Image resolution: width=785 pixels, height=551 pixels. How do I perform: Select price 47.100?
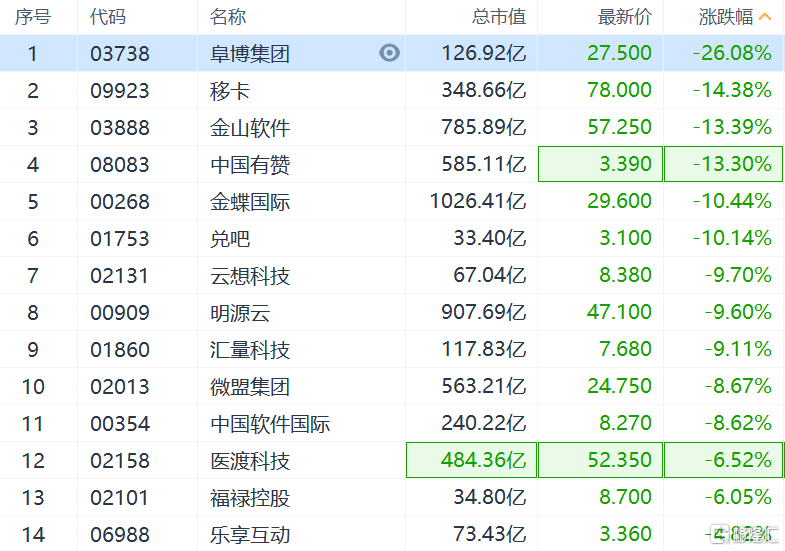click(619, 312)
